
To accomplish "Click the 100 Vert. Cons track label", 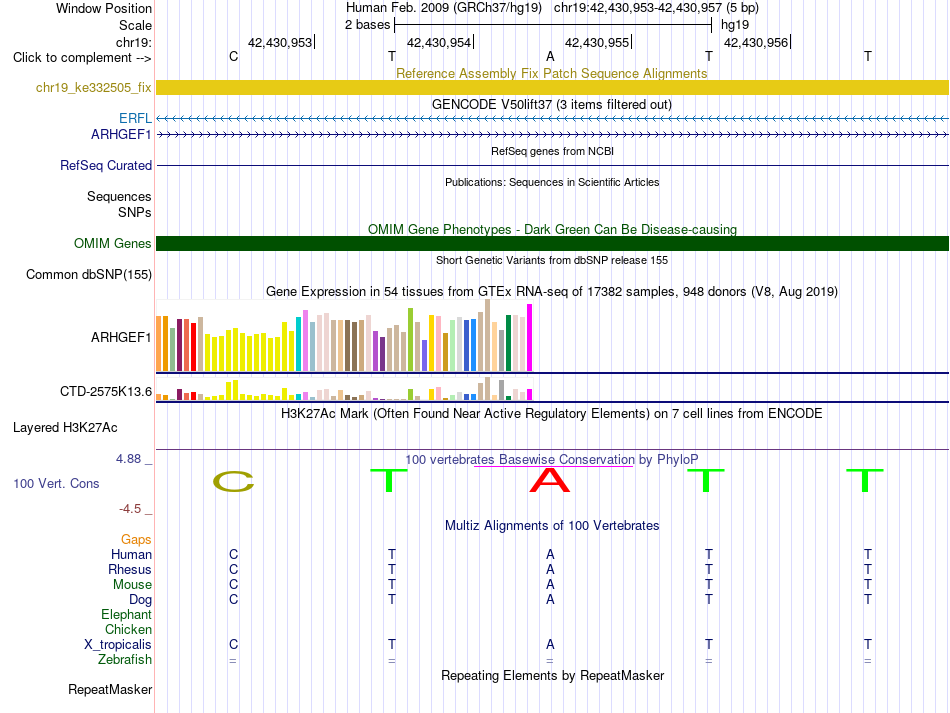I will click(x=56, y=483).
